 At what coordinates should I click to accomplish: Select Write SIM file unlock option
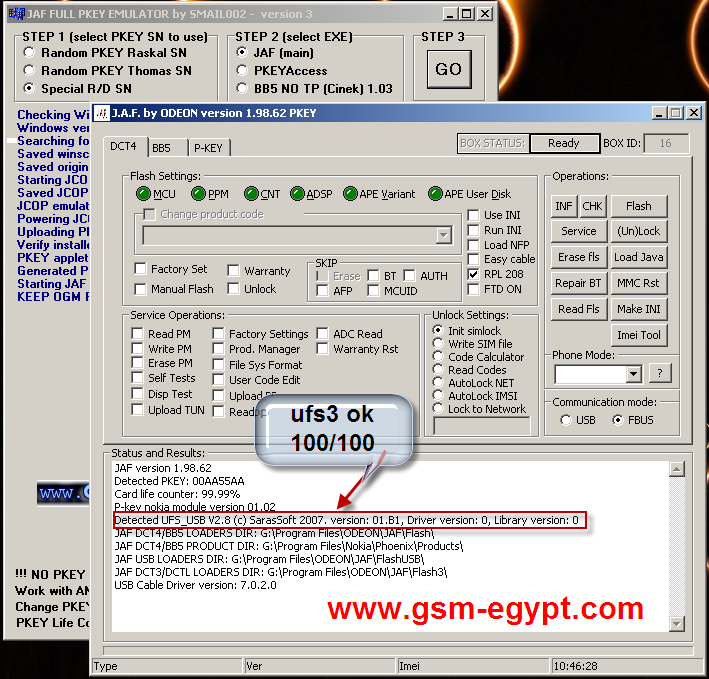click(437, 344)
